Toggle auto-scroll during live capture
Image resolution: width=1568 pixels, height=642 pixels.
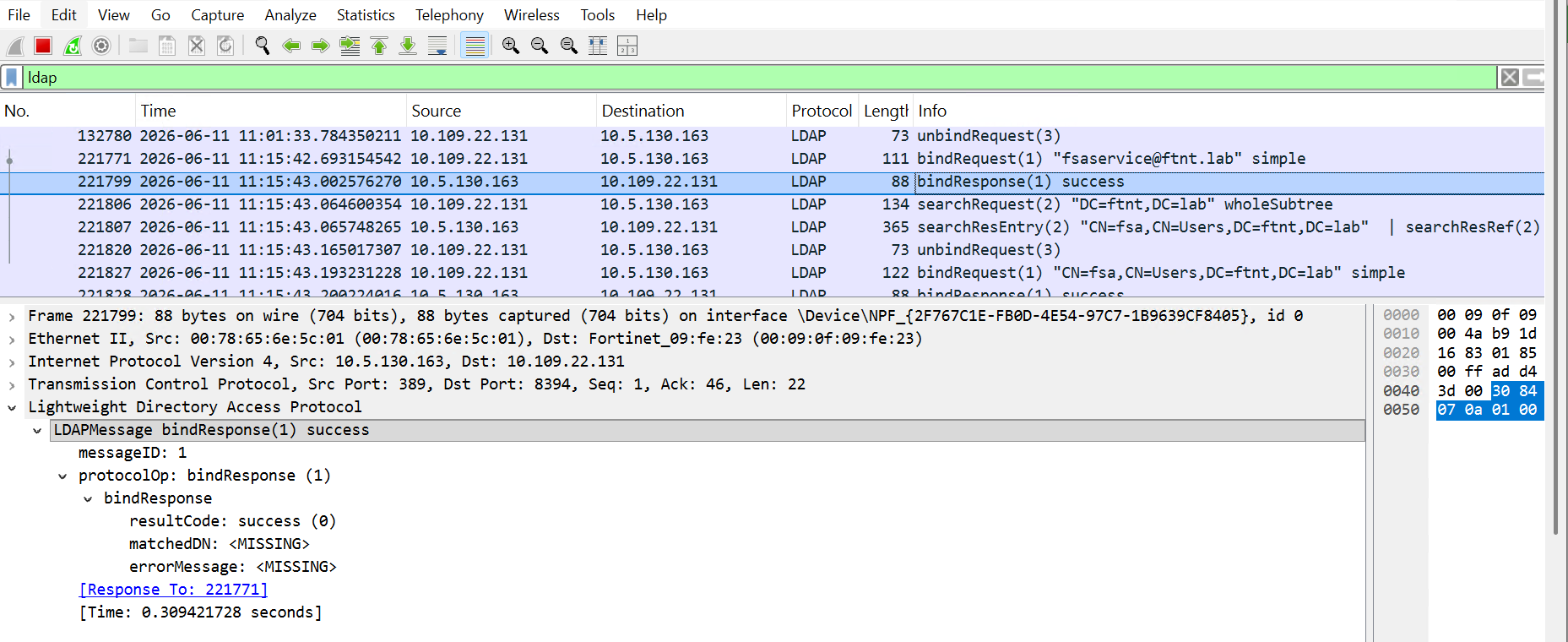(x=437, y=46)
